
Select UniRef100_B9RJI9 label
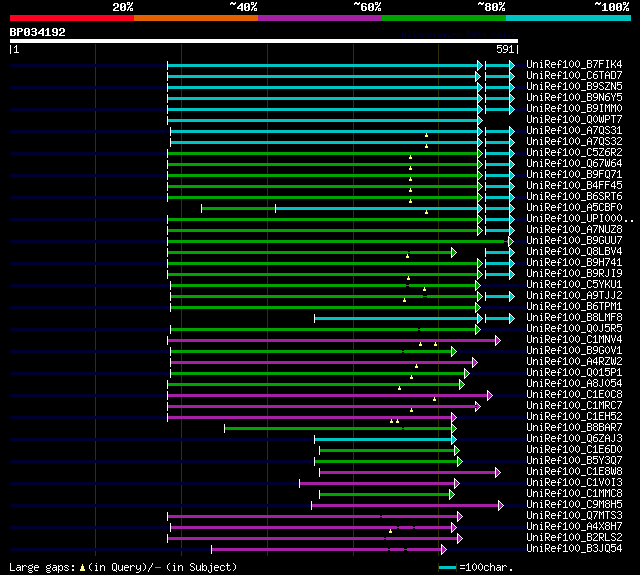coord(574,274)
